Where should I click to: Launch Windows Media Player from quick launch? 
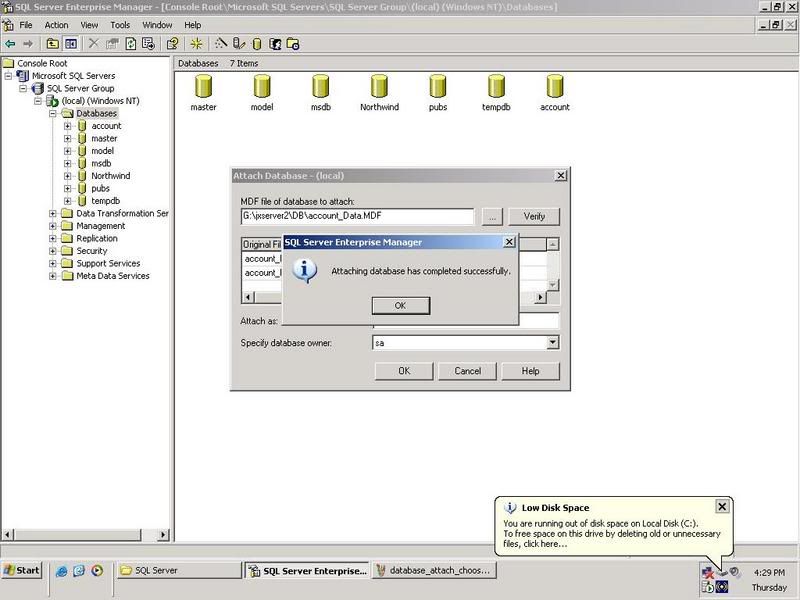97,571
